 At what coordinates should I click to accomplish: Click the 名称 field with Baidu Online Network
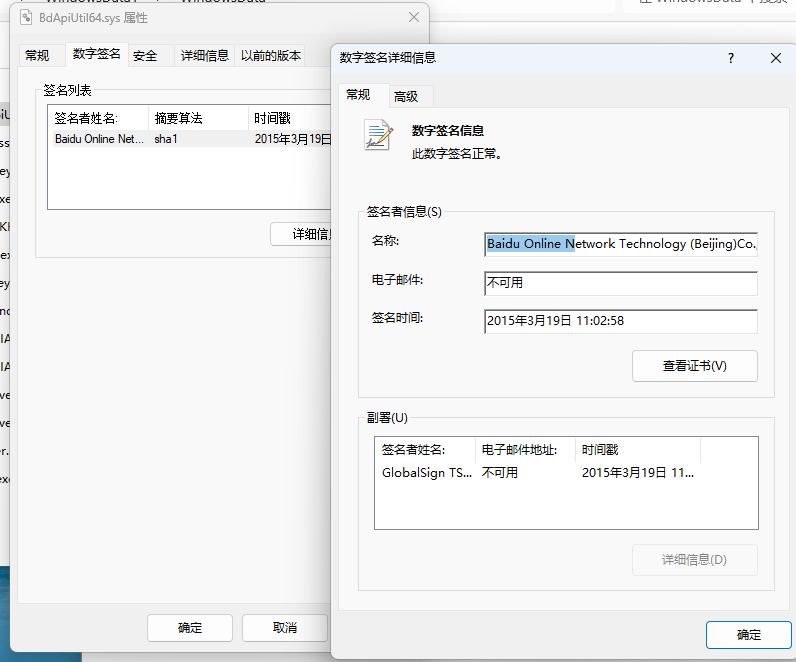point(621,244)
